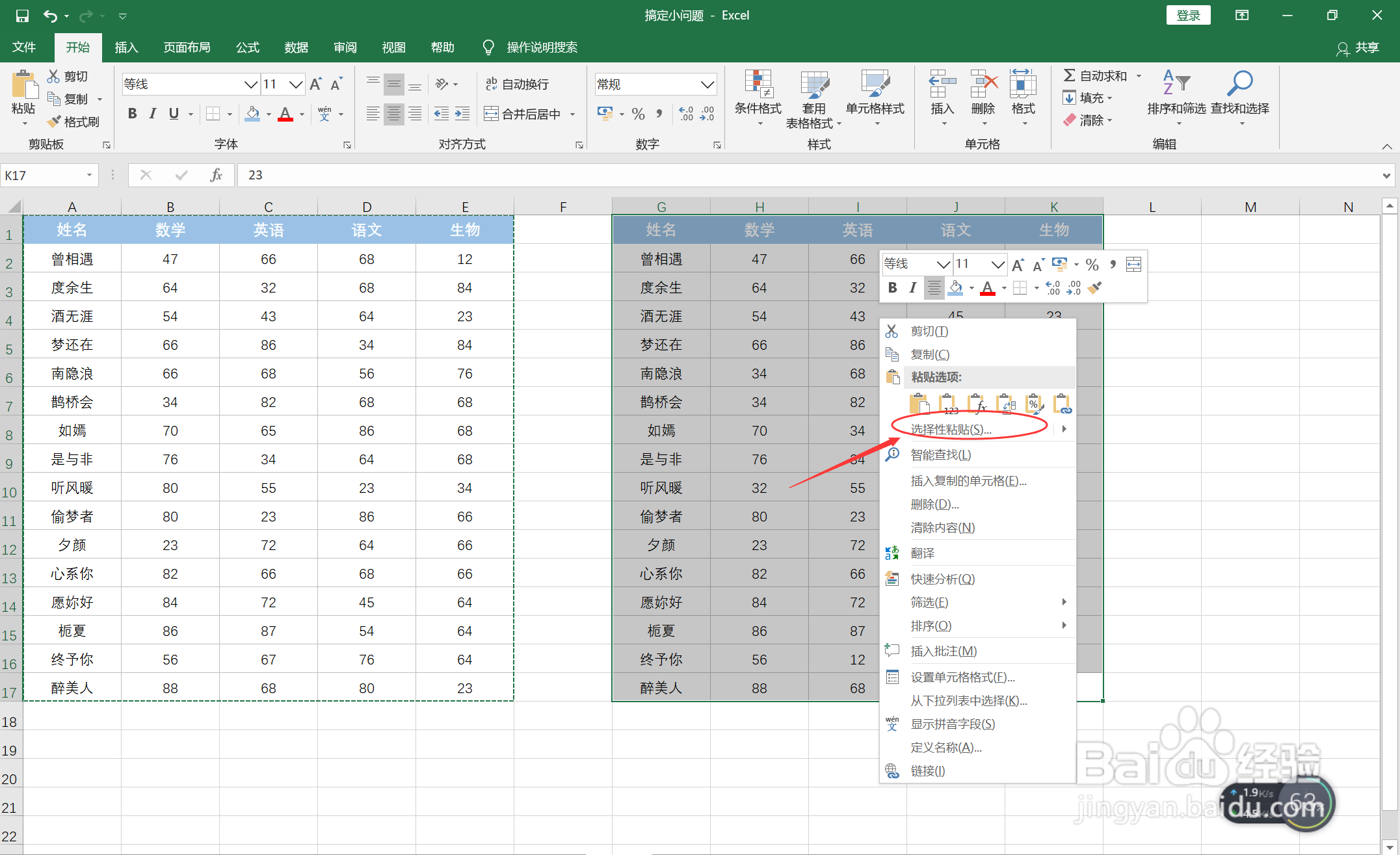Viewport: 1400px width, 855px height.
Task: Click the Insert cells icon
Action: click(x=942, y=85)
